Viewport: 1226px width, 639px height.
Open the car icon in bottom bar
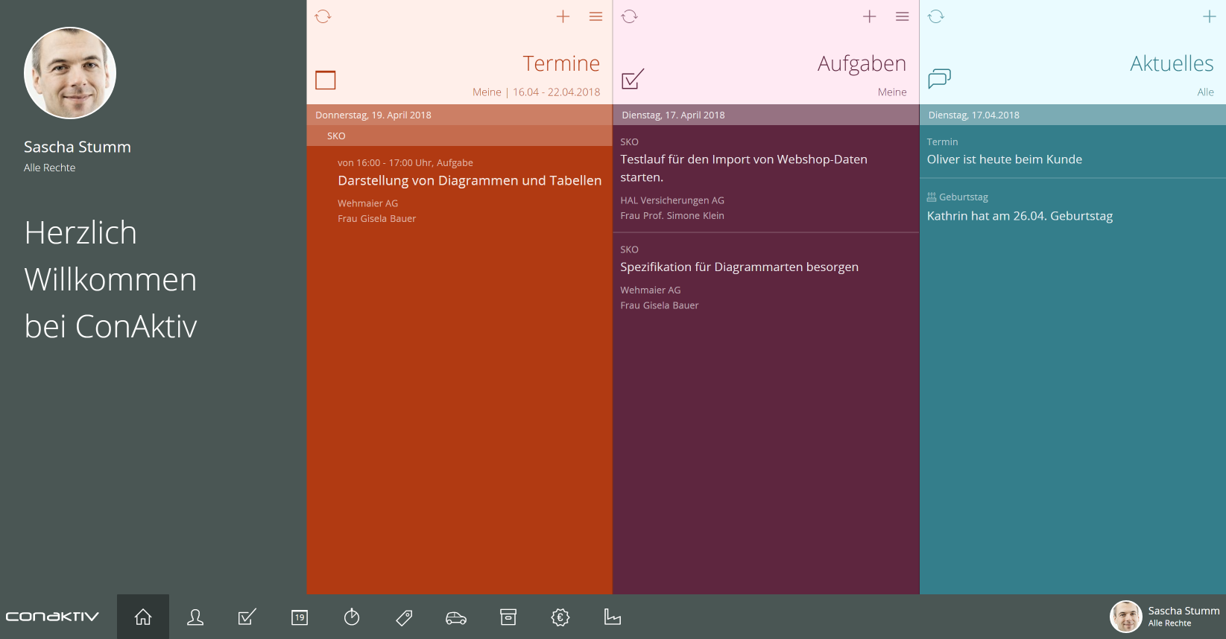point(456,617)
